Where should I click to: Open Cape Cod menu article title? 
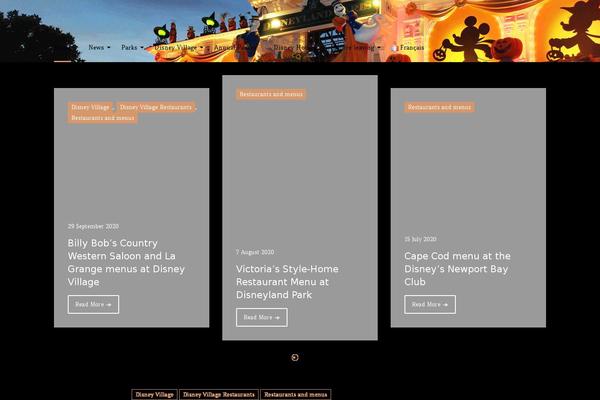click(457, 269)
